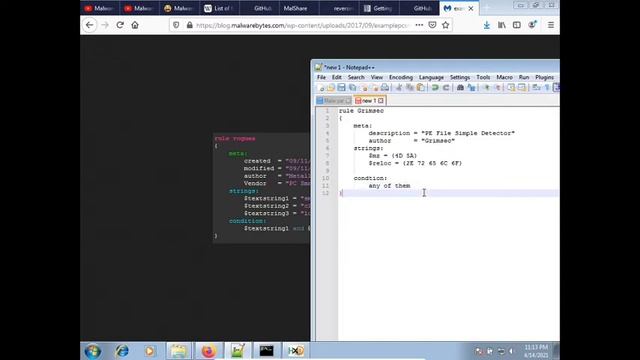Open HxD hex editor on taskbar
640x360 pixels.
click(296, 351)
